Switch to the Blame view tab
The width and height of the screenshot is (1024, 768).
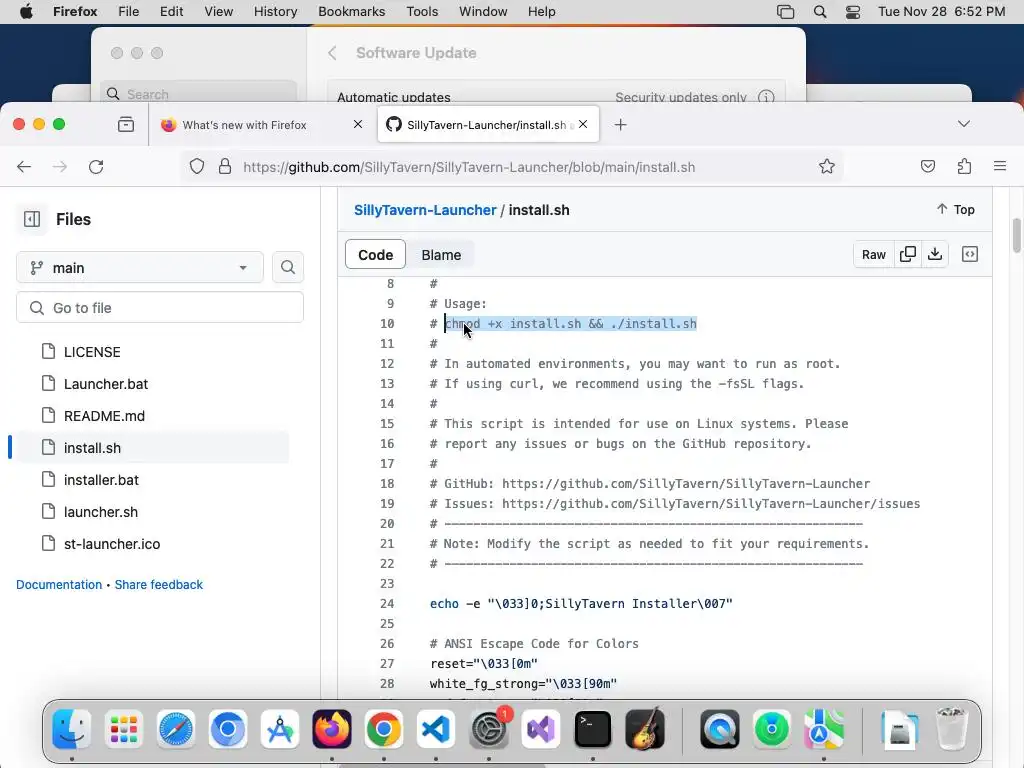tap(441, 255)
